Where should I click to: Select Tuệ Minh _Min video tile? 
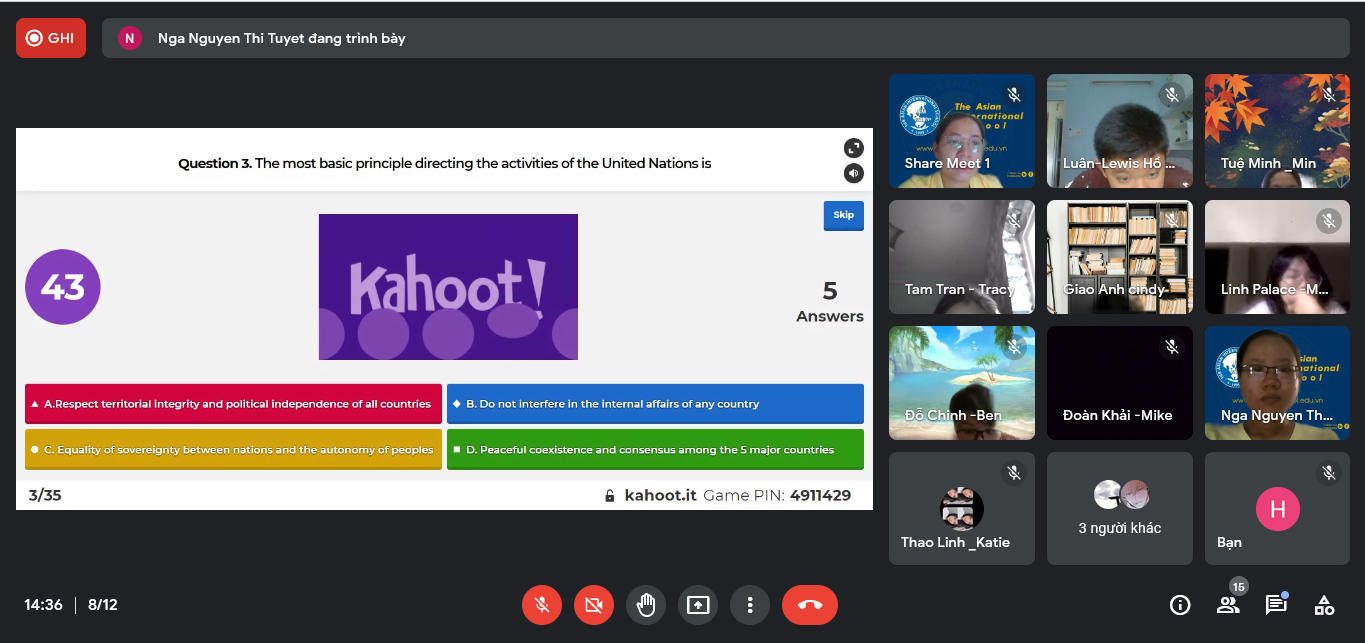[x=1278, y=131]
